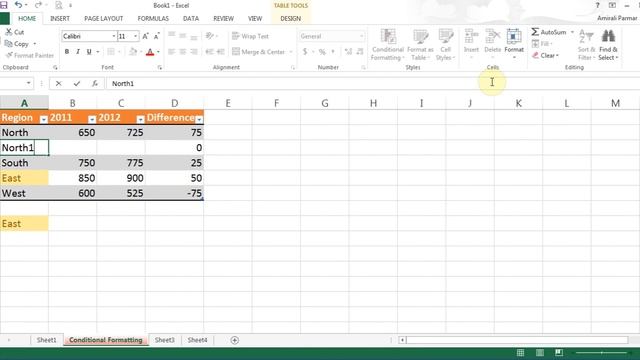
Task: Open Cell Styles gallery
Action: point(445,45)
